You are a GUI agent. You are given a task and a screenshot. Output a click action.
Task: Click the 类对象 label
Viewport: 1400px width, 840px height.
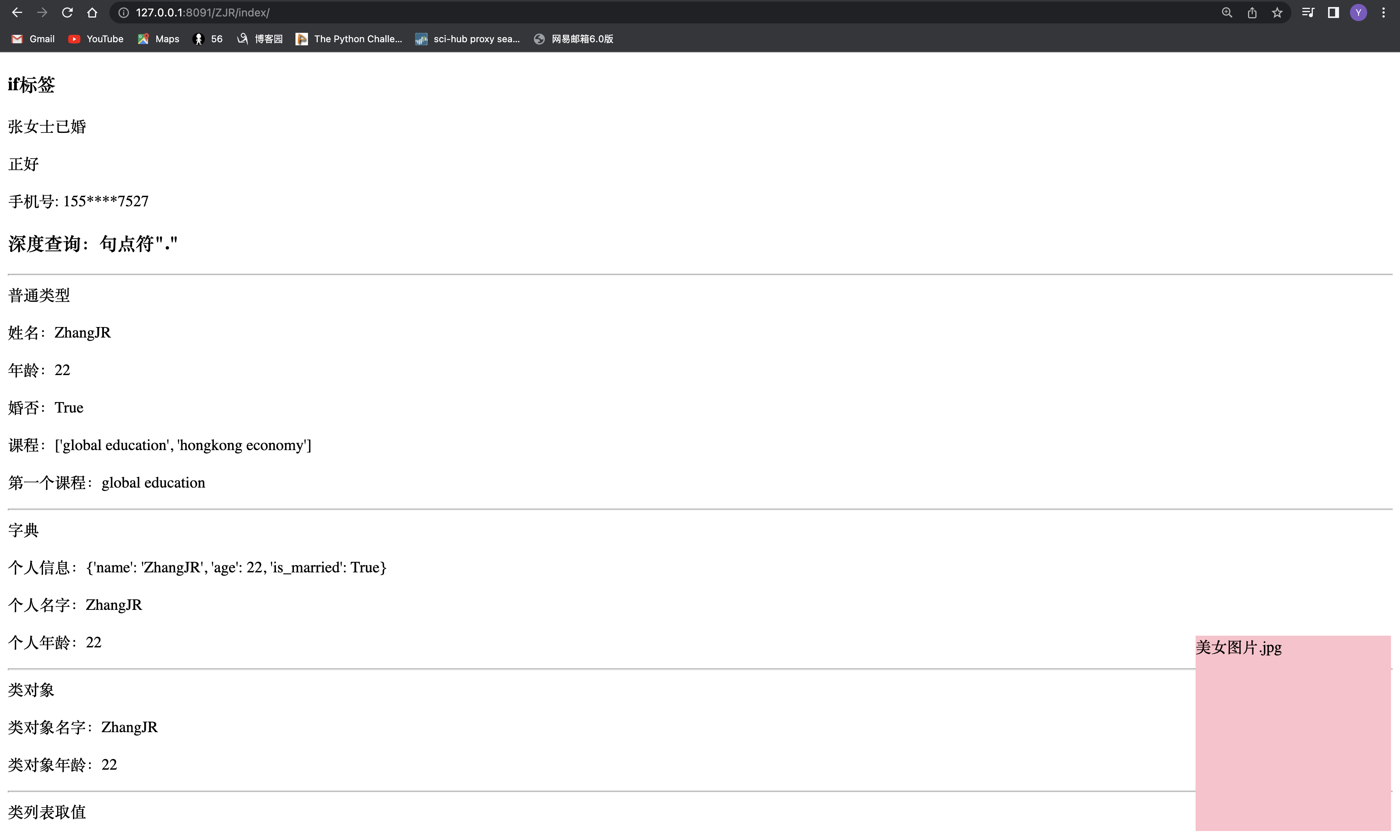31,690
